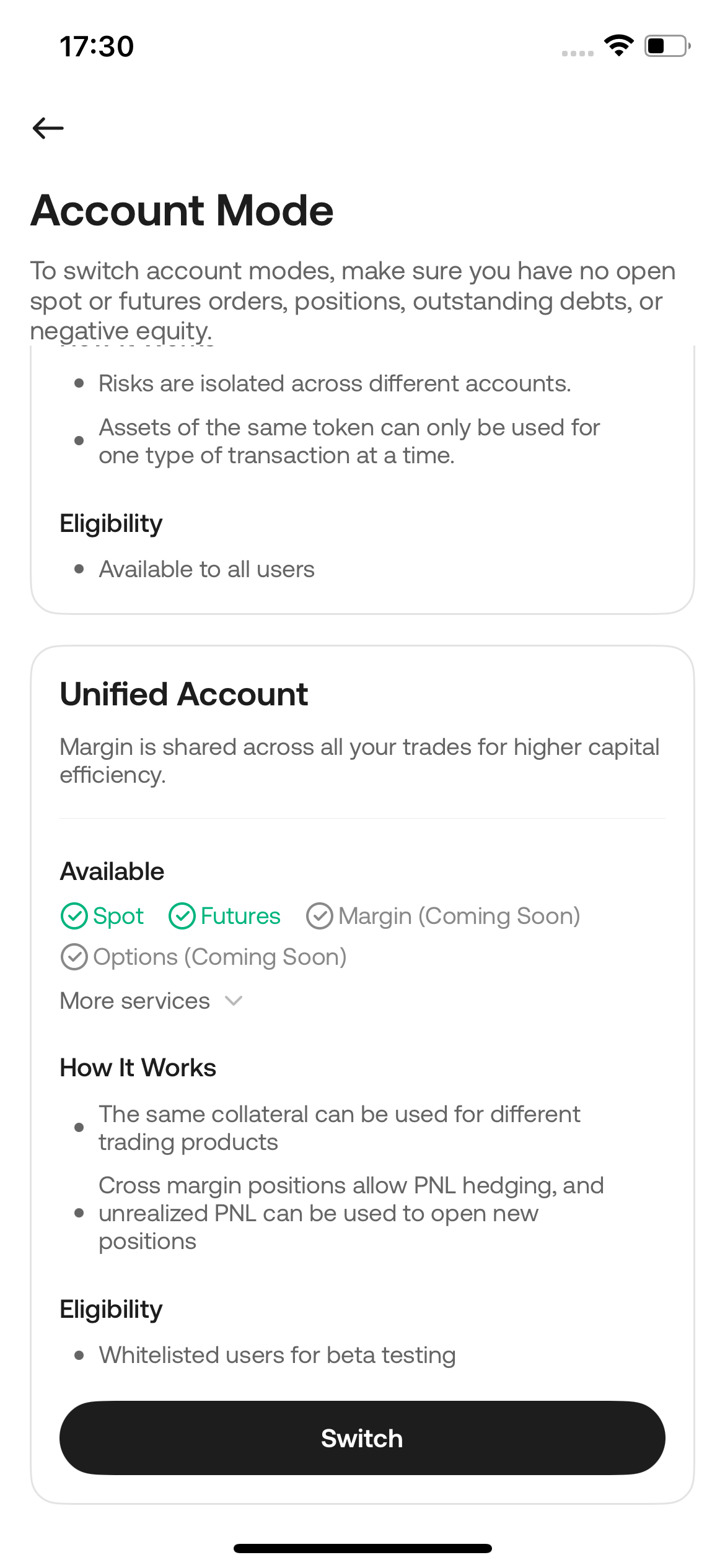Tap the gray Margin checkmark icon
Screen dimensions: 725x1568
tap(320, 916)
